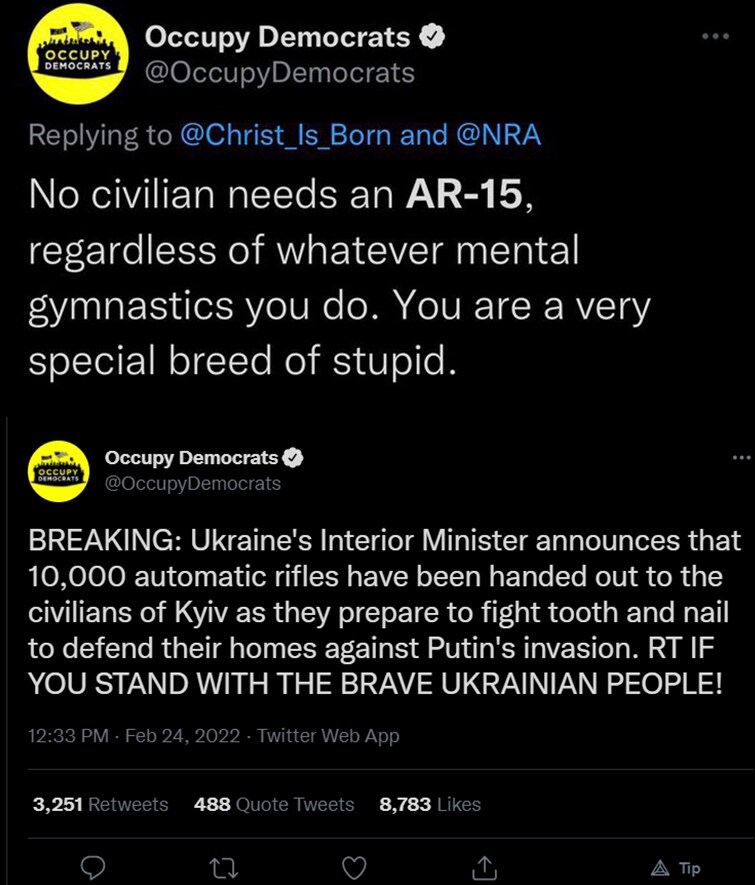Open the share upload arrow icon
Screen dimensions: 755x885
tap(484, 868)
